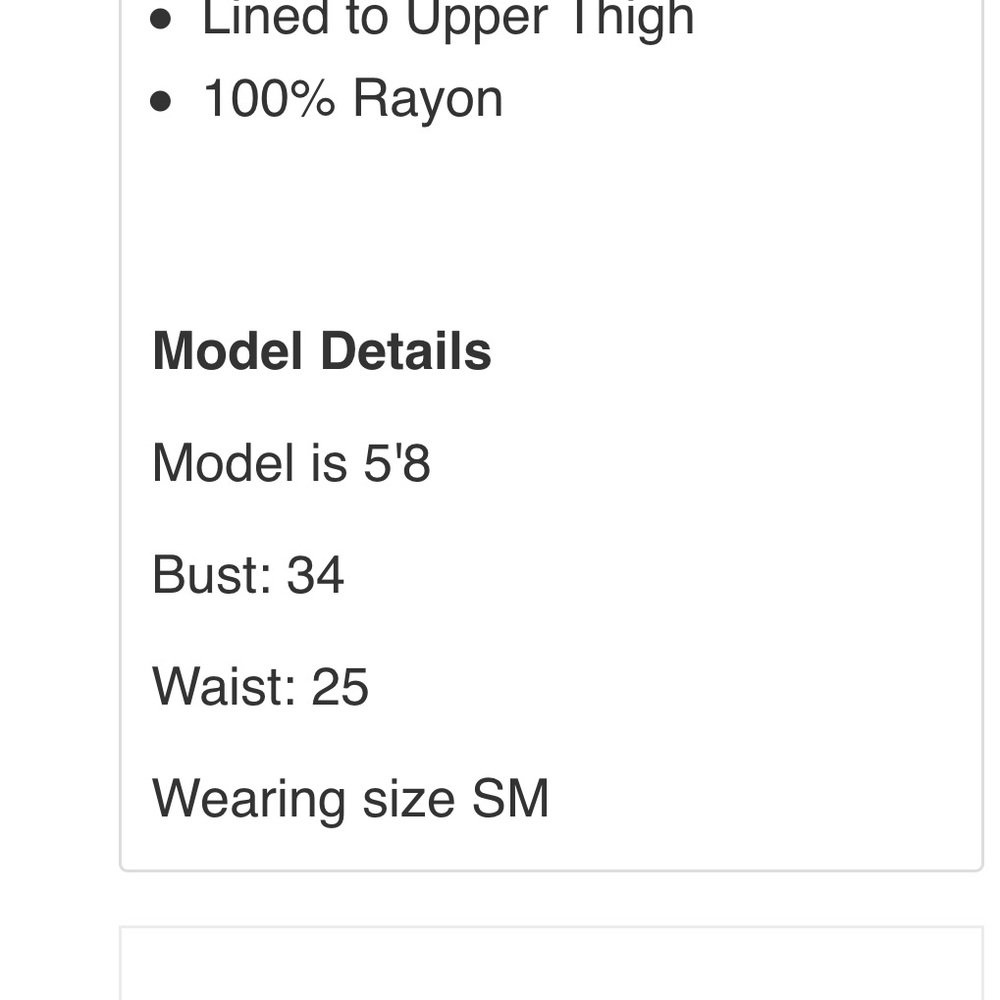Viewport: 1000px width, 1000px height.
Task: Click the 'Lined to Upper Thigh' bullet text
Action: 447,18
